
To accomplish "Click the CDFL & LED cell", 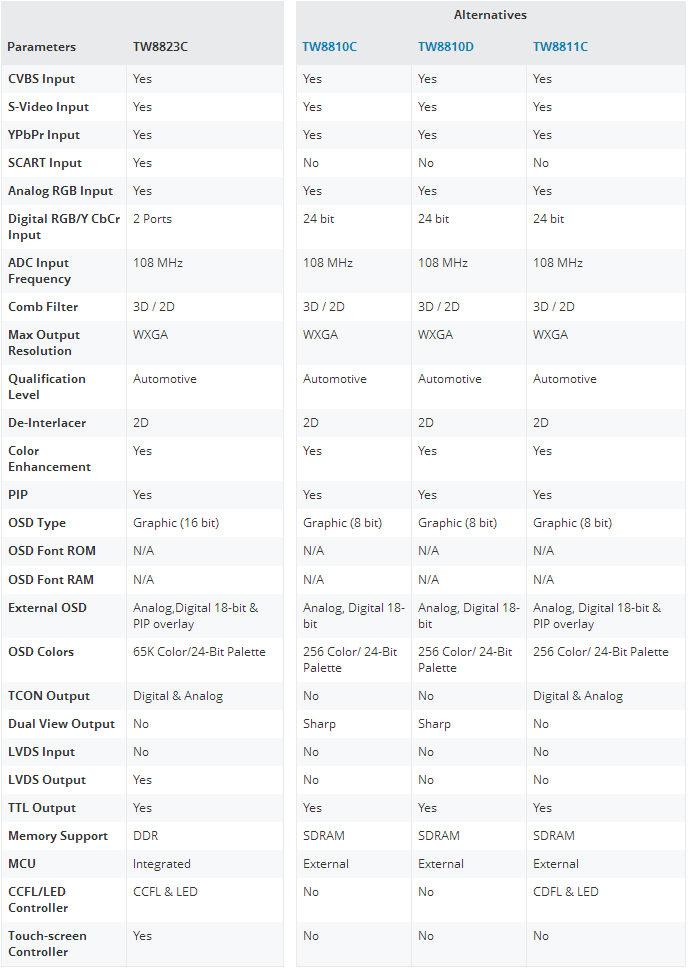I will coord(566,892).
